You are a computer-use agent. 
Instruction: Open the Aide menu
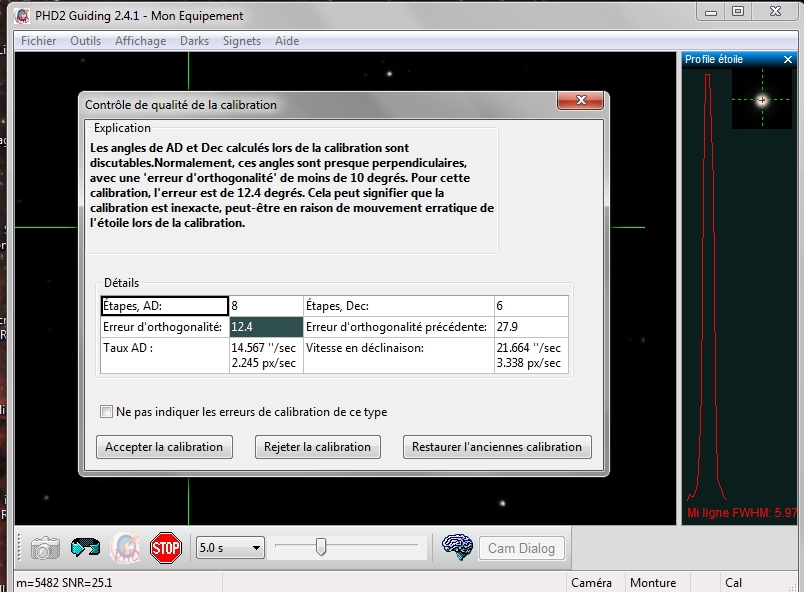tap(287, 41)
